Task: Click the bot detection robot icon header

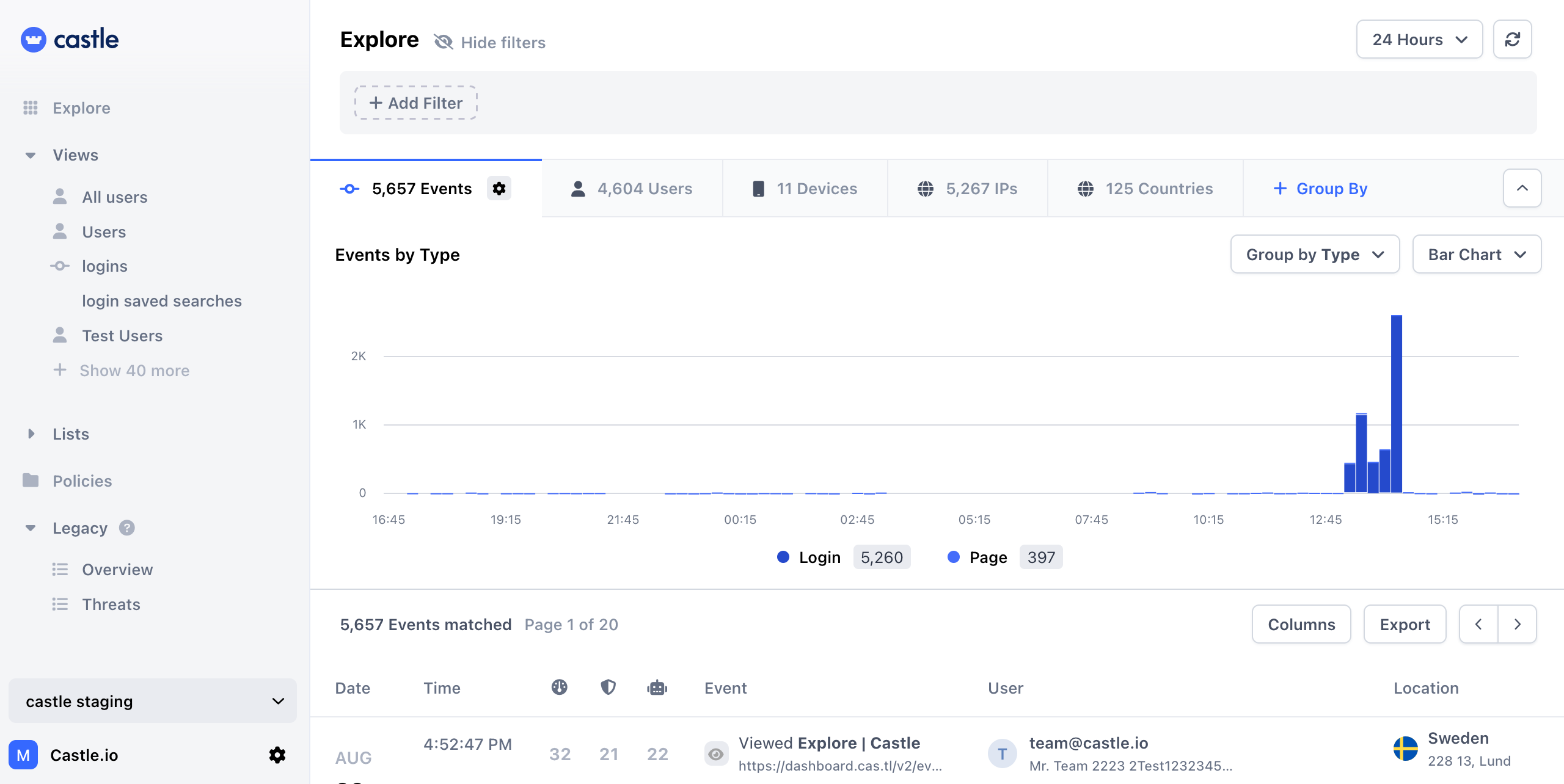Action: click(657, 688)
